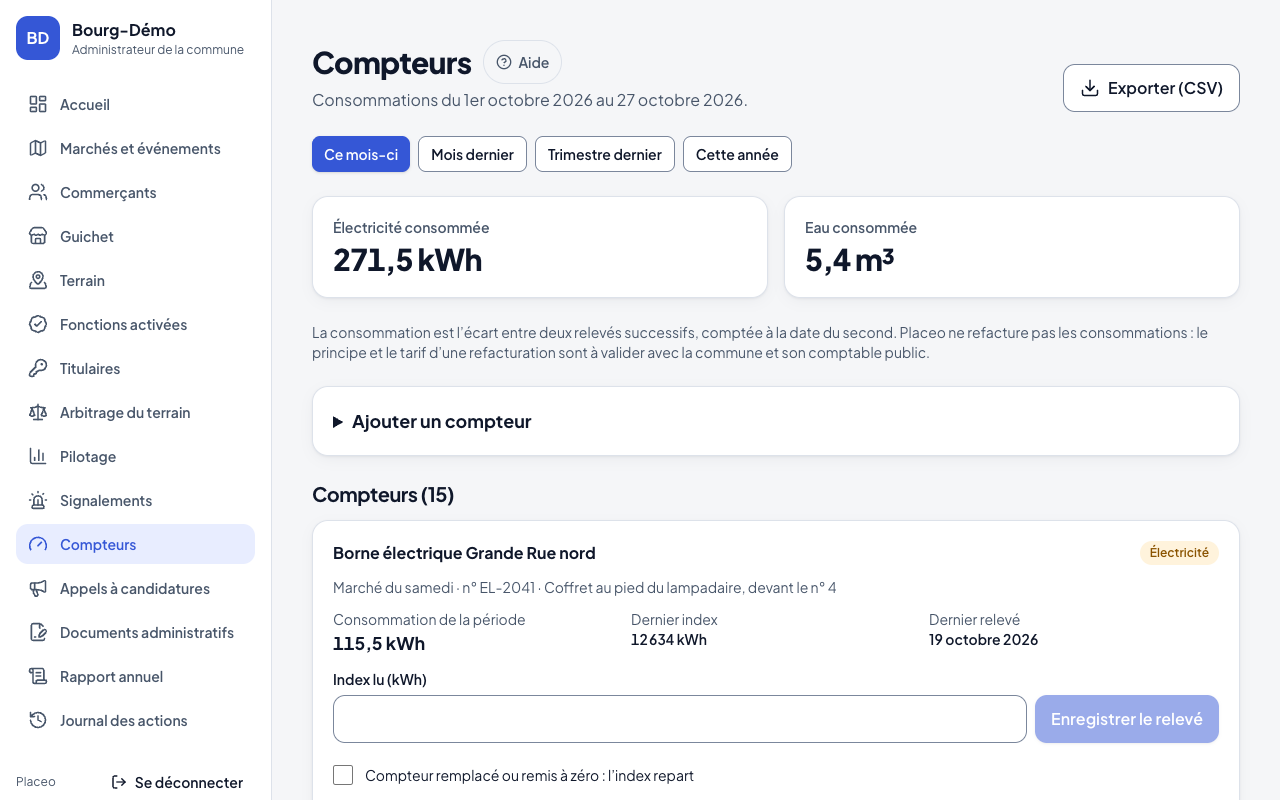
Task: Click the download icon in the Exporter button
Action: click(x=1090, y=88)
